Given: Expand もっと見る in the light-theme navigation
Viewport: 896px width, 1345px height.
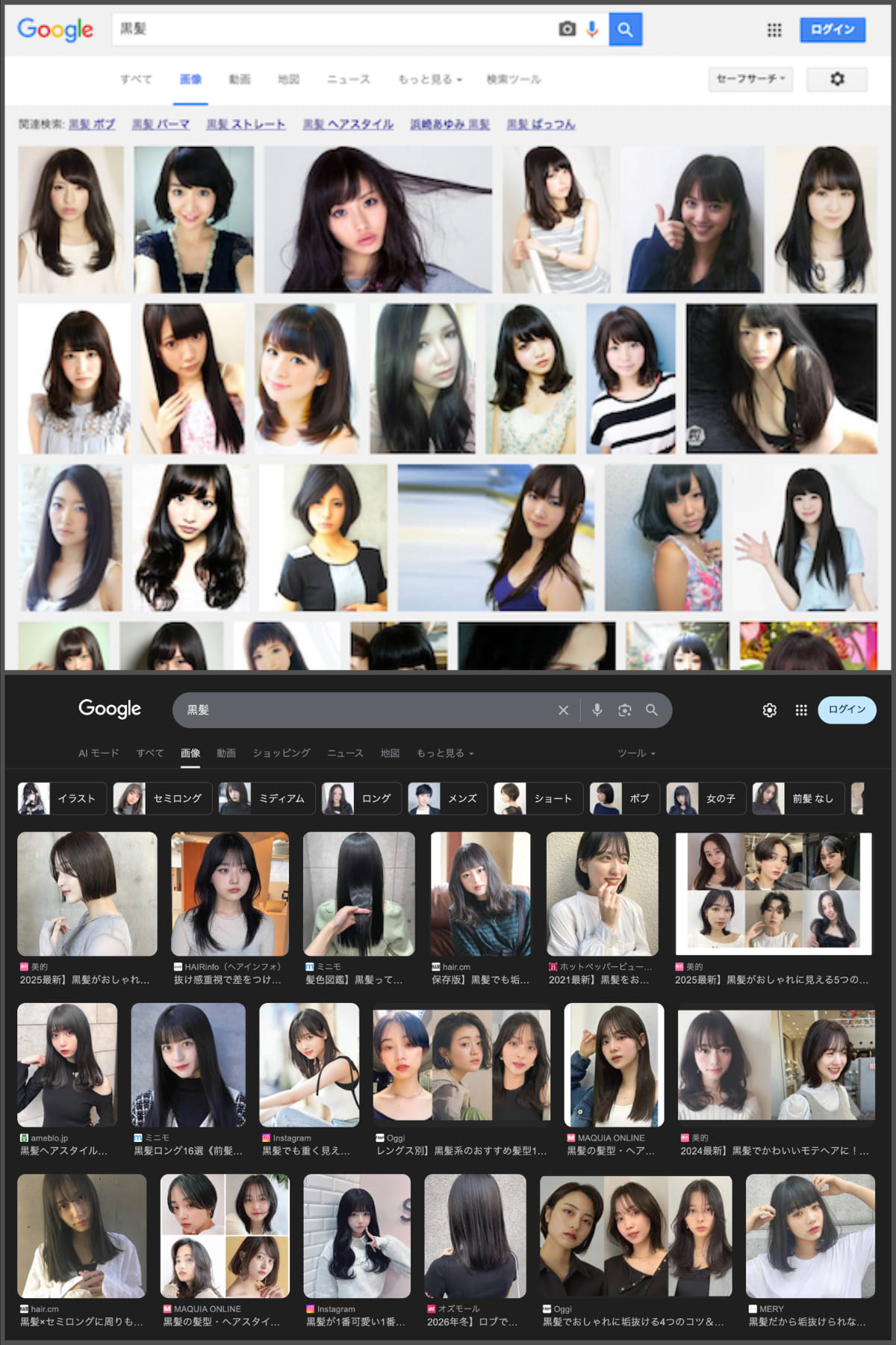Looking at the screenshot, I should click(x=430, y=79).
